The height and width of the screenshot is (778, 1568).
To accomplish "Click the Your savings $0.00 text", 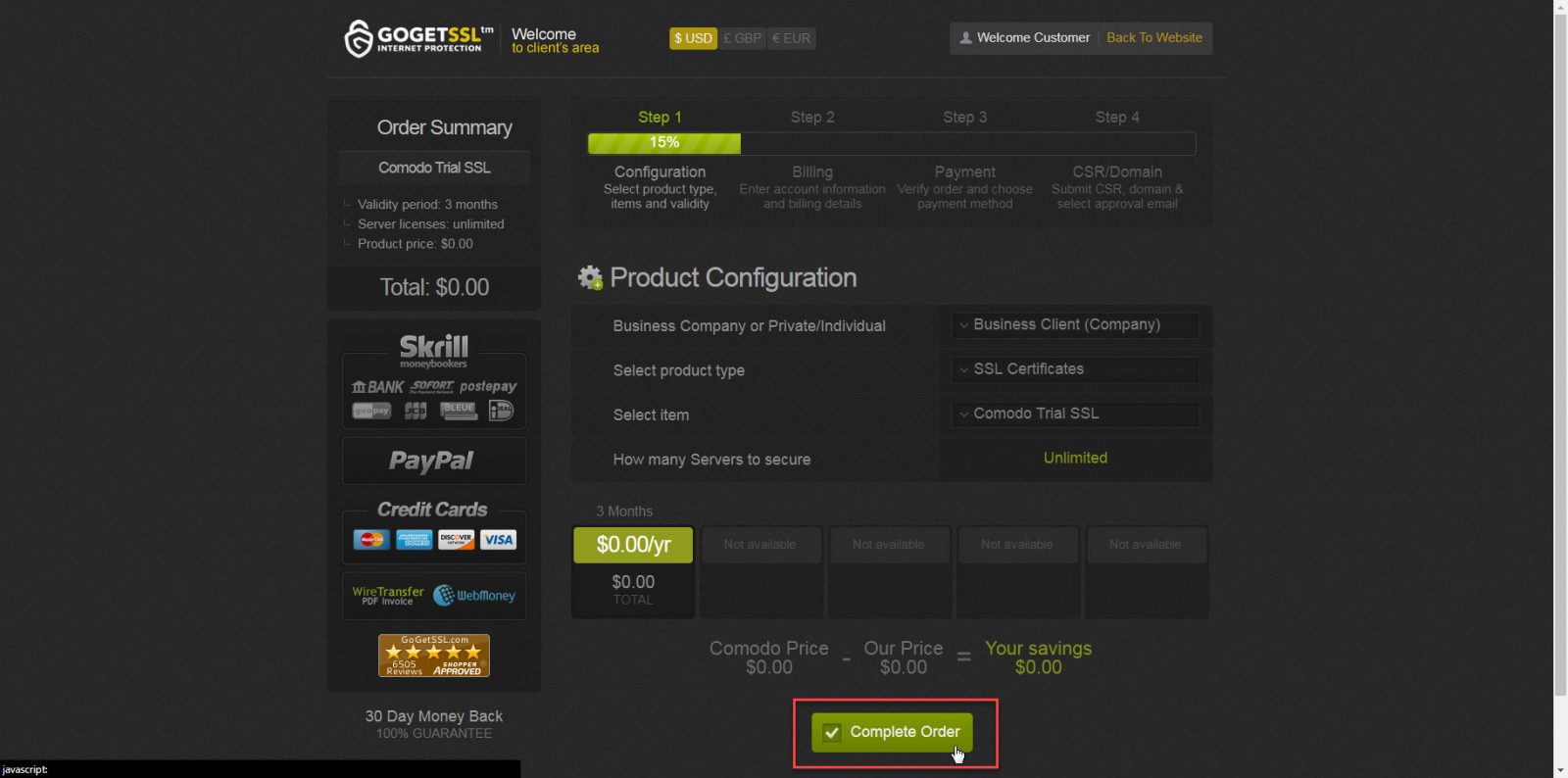I will (x=1038, y=657).
